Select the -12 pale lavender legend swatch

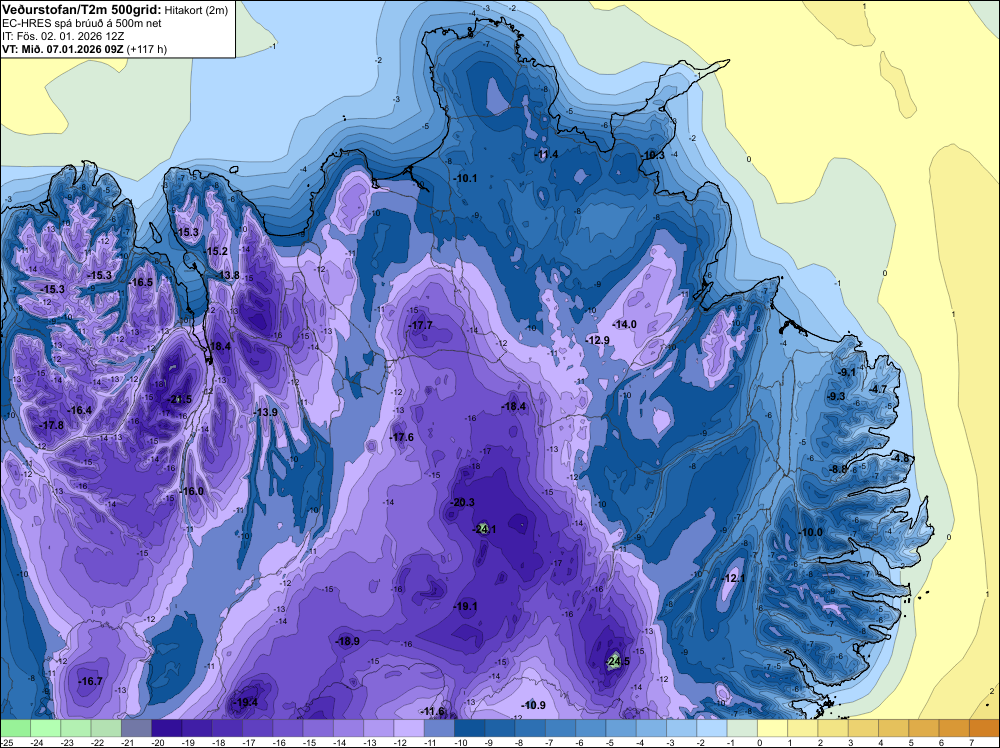pos(409,728)
